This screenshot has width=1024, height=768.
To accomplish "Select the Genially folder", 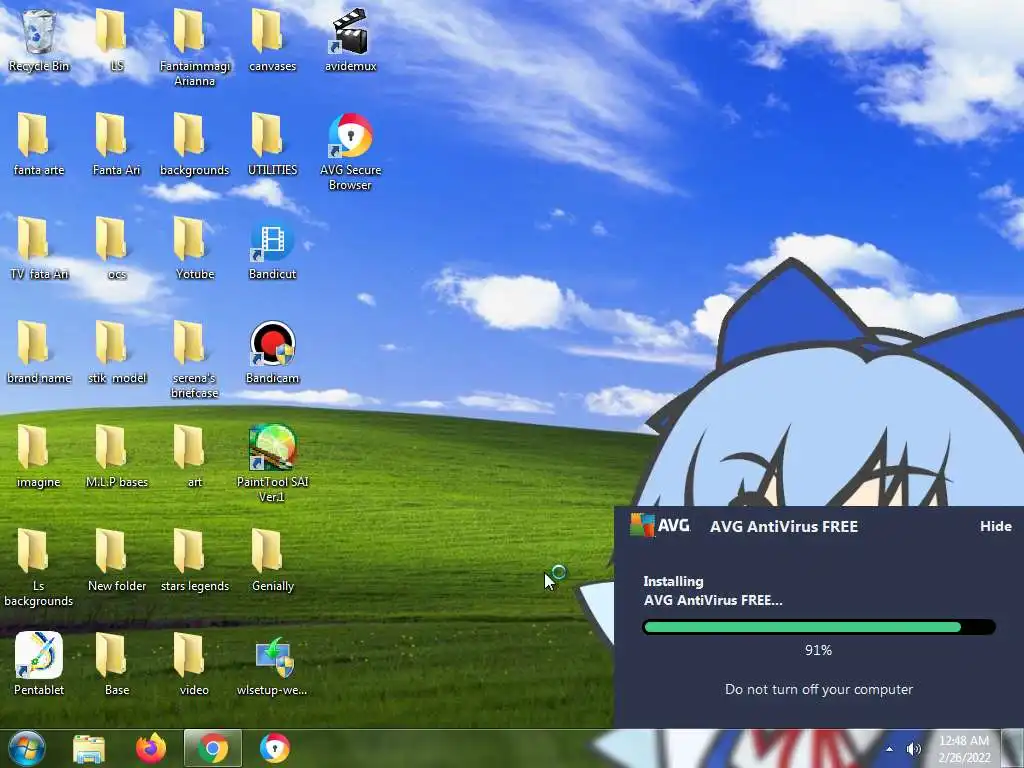I will pyautogui.click(x=272, y=560).
